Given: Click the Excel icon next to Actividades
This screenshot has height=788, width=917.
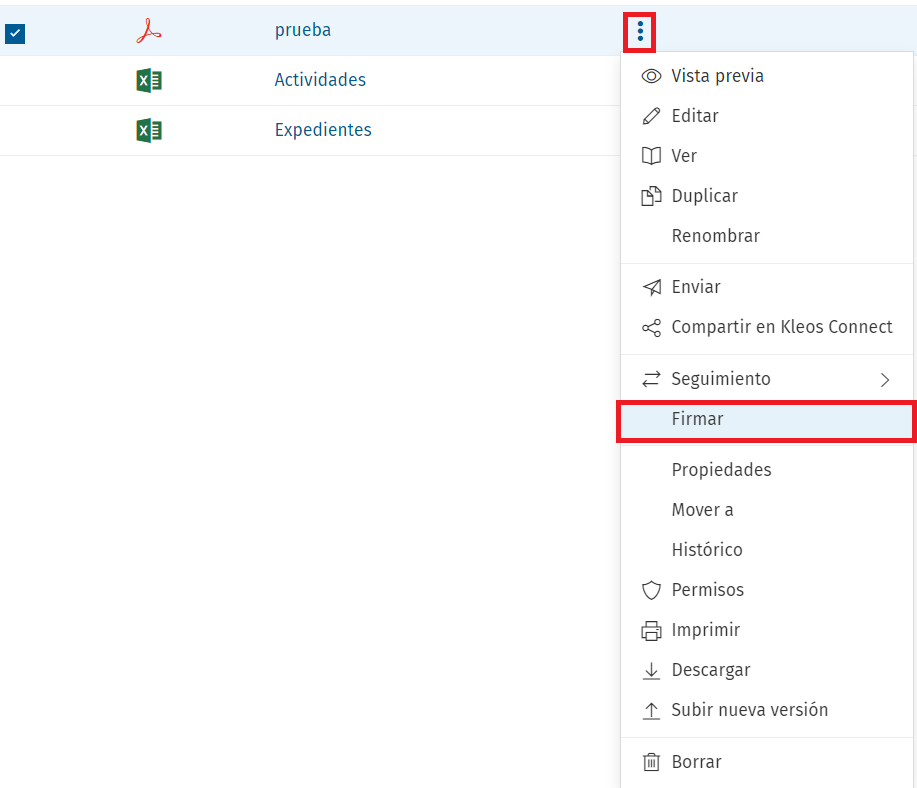Looking at the screenshot, I should [148, 81].
